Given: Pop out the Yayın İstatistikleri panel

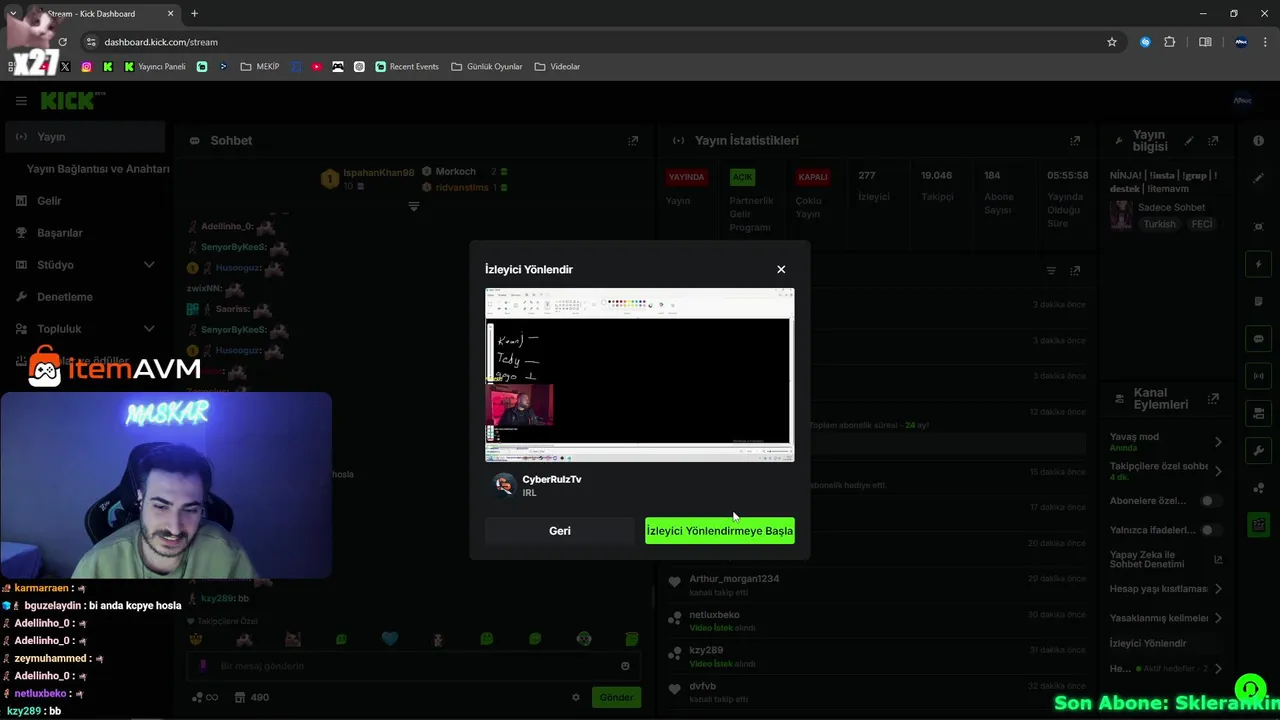Looking at the screenshot, I should (x=1075, y=141).
